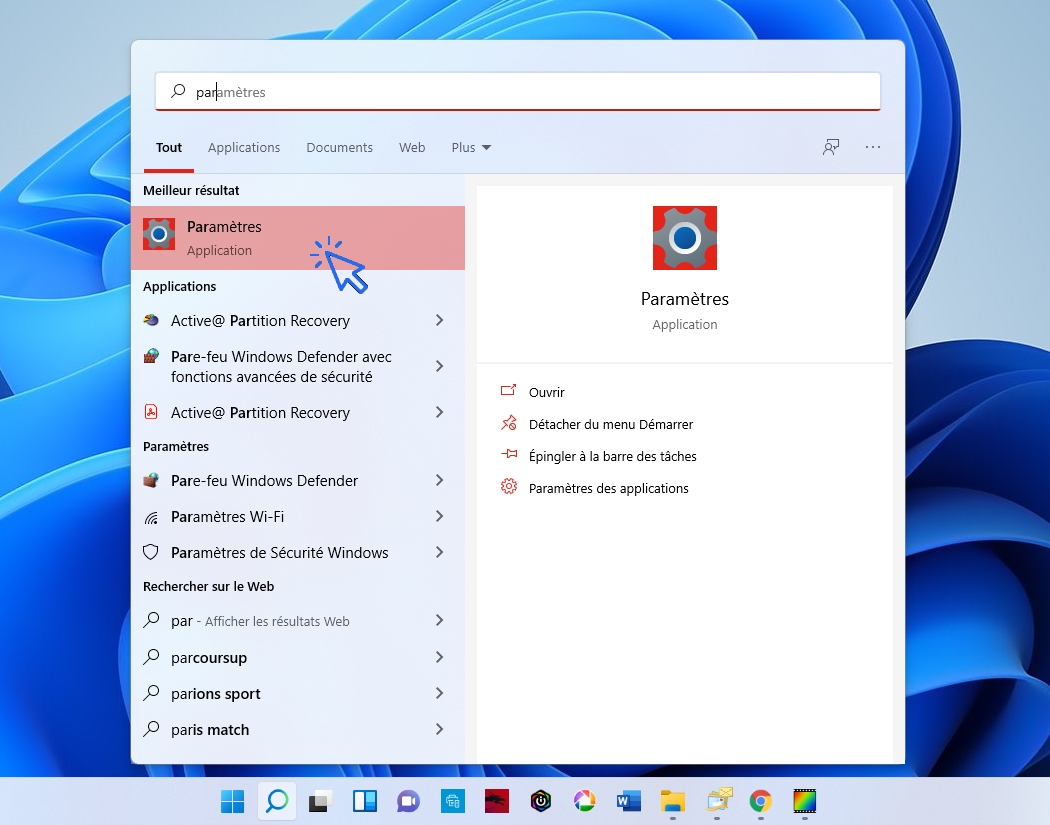The width and height of the screenshot is (1050, 825).
Task: Launch Google Chrome from the taskbar
Action: 761,801
